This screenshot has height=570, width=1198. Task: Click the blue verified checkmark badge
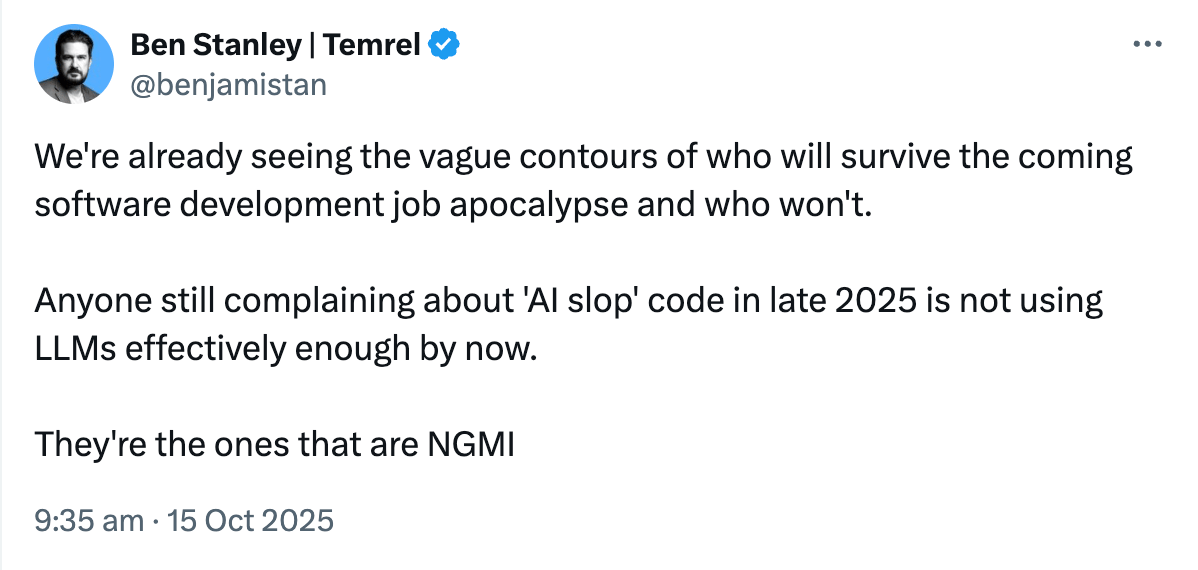(x=443, y=46)
